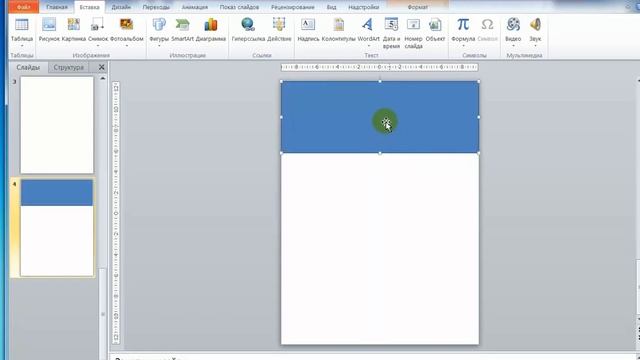Switch to the Структура outline tab
Image resolution: width=640 pixels, height=360 pixels.
69,67
